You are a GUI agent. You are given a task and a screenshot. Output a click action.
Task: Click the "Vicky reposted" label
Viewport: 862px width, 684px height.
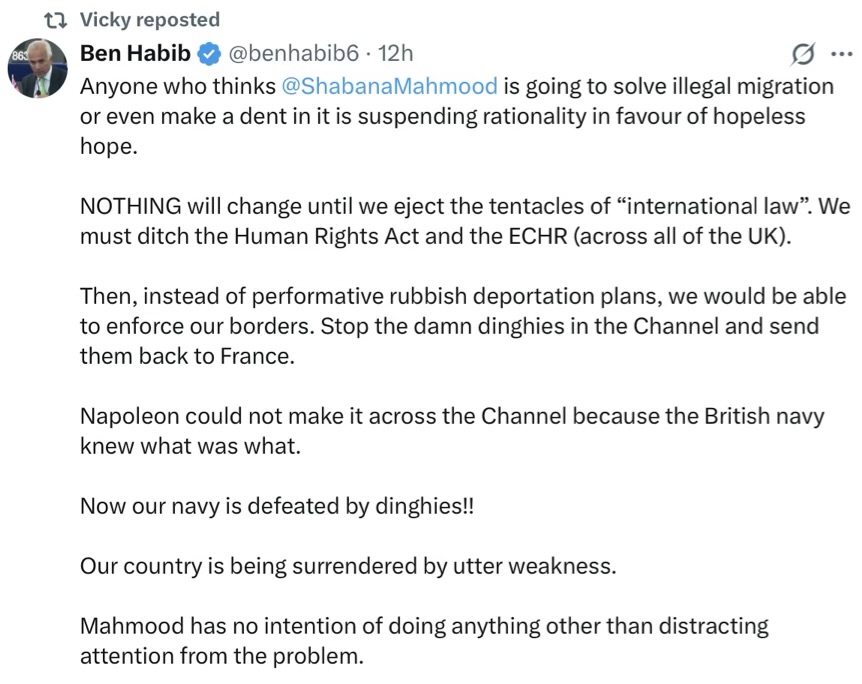[x=149, y=20]
